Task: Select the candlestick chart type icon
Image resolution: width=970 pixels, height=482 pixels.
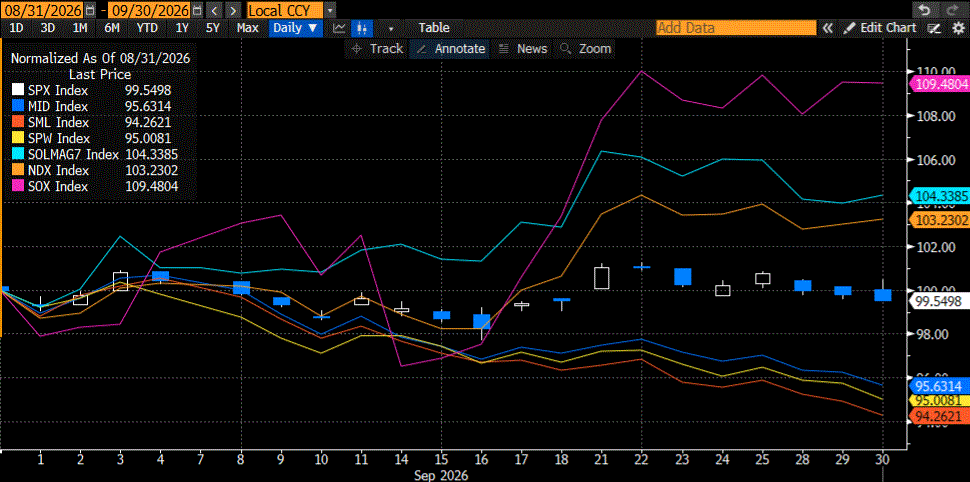Action: click(361, 28)
